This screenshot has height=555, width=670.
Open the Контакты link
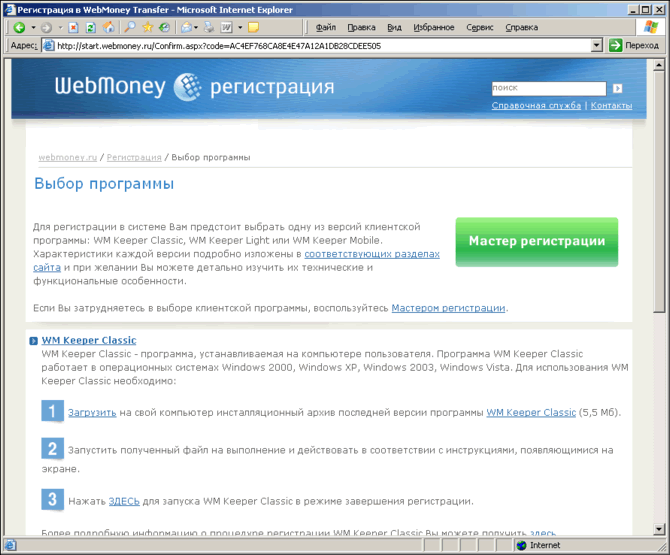pos(611,106)
